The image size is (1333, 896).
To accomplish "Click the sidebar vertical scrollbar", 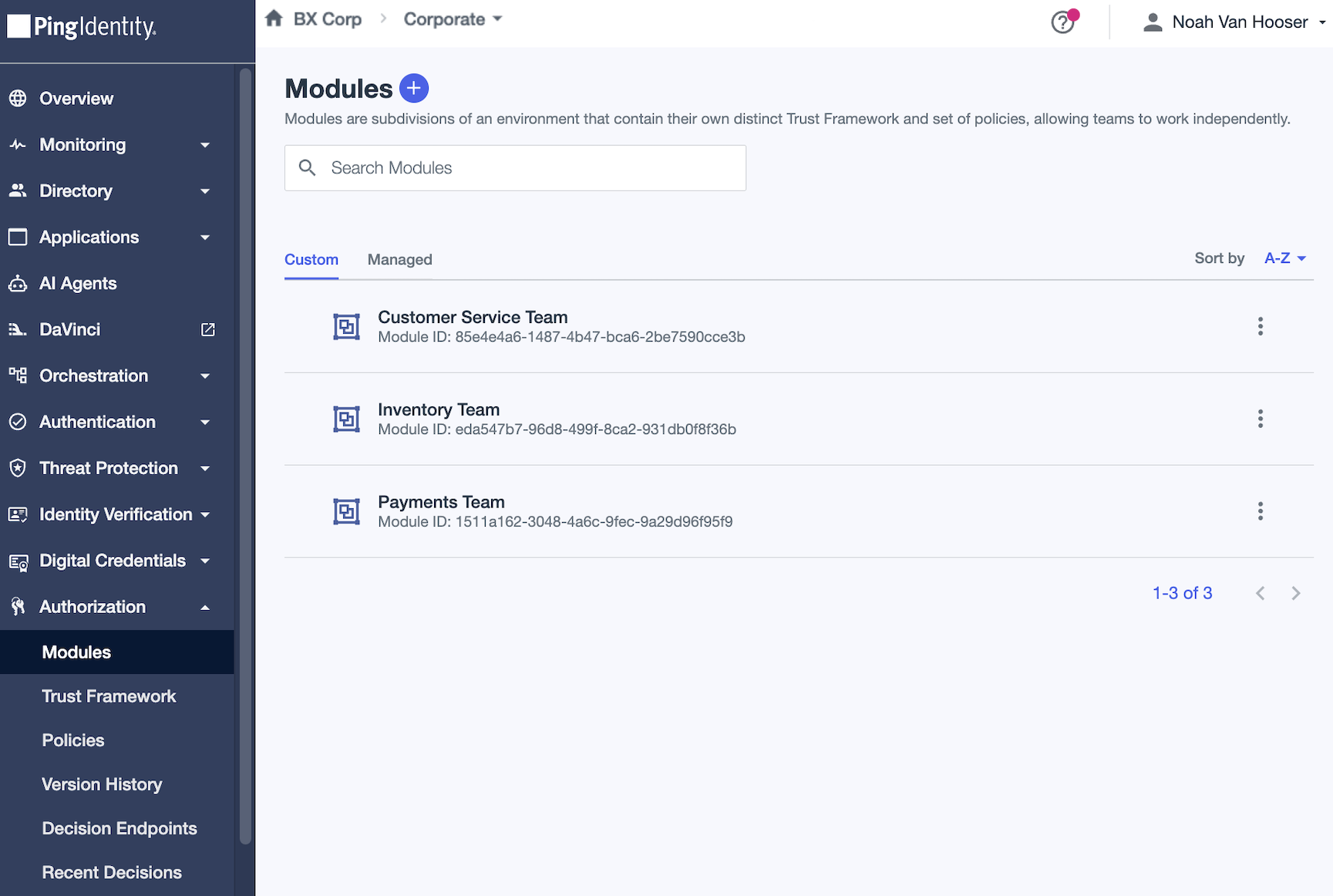I will click(245, 456).
